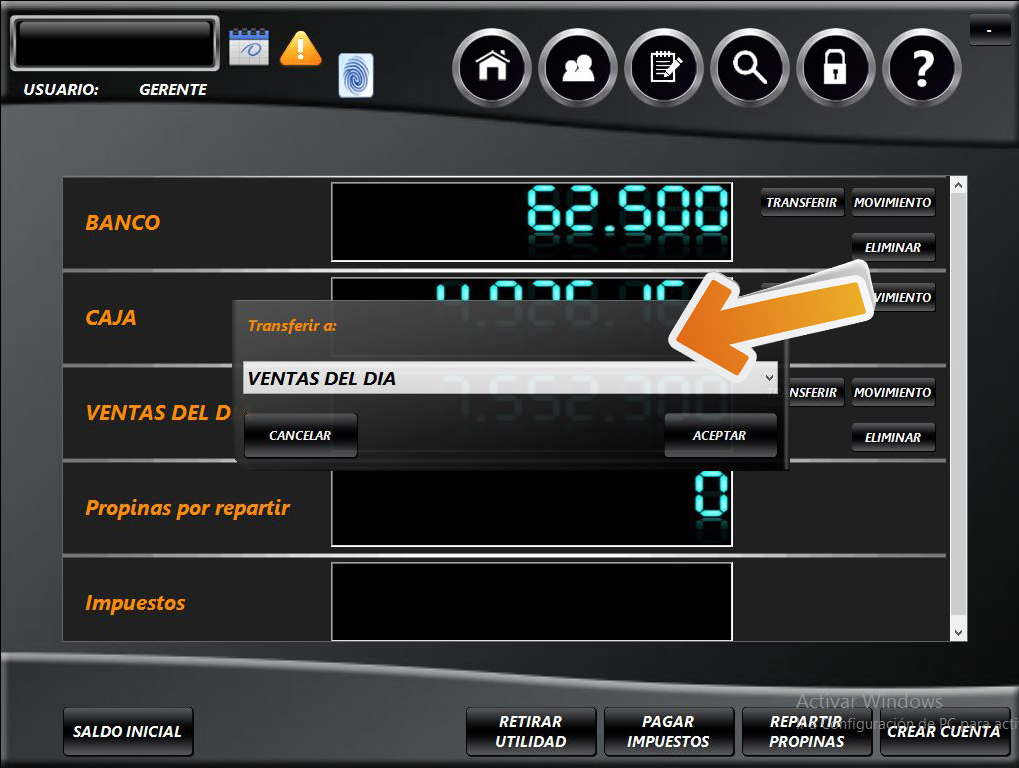Open MOVIMIENTO for BANCO account
The height and width of the screenshot is (768, 1019).
pyautogui.click(x=893, y=202)
